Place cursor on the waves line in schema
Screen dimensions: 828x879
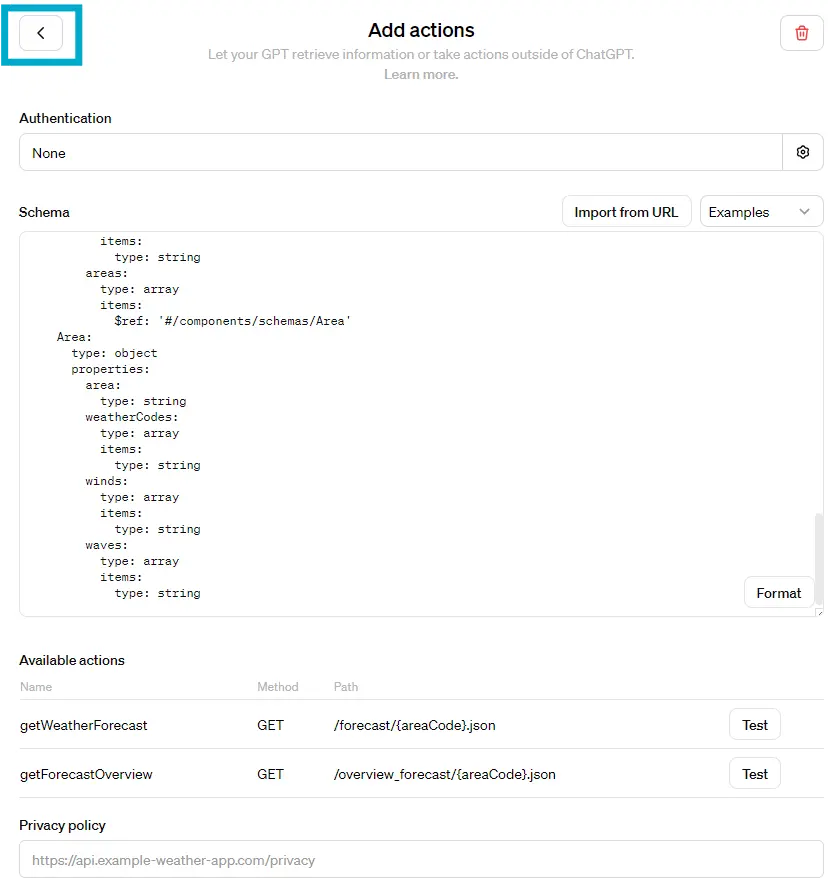pyautogui.click(x=106, y=545)
